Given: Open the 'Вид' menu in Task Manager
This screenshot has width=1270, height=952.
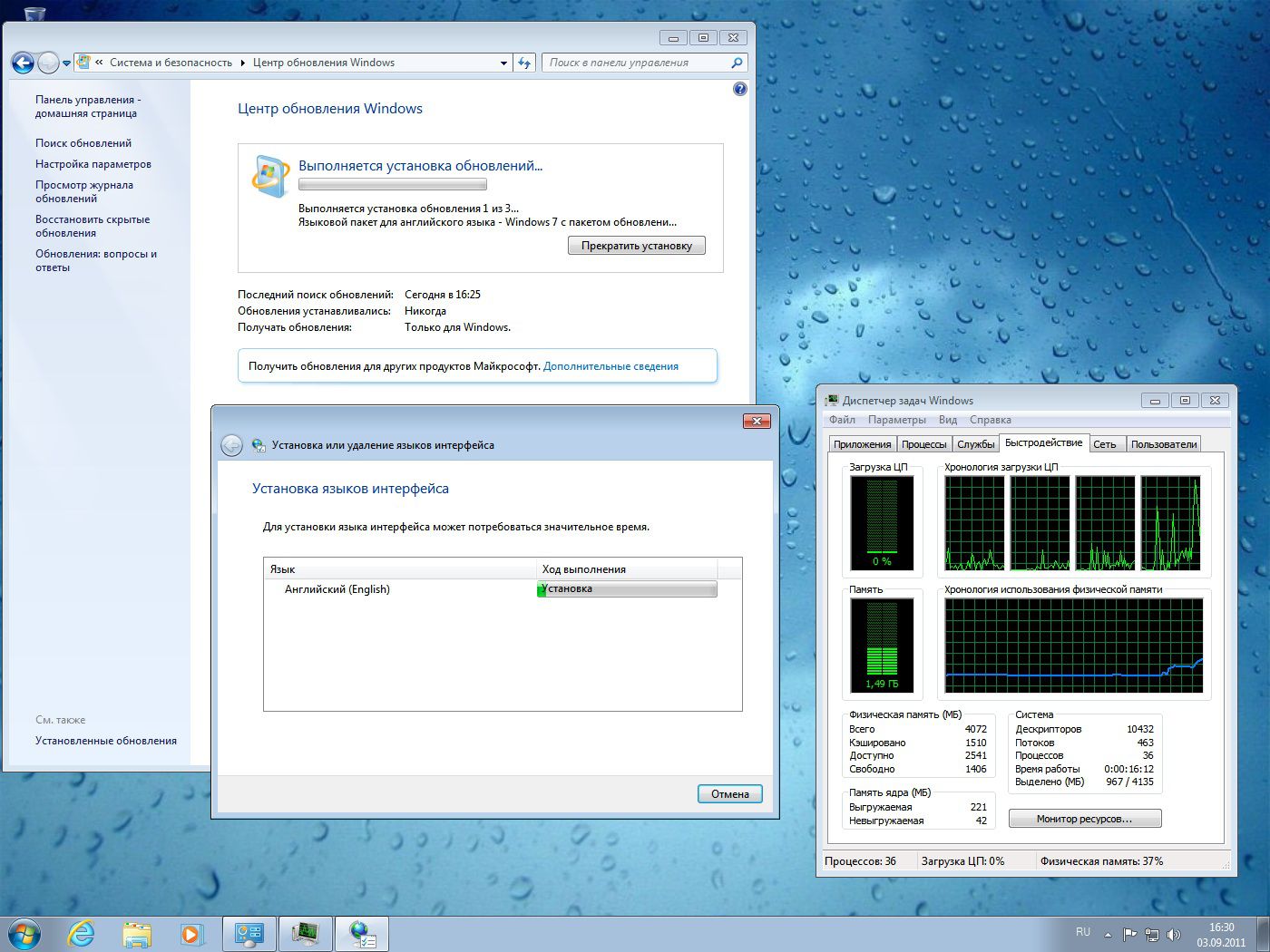Looking at the screenshot, I should (x=948, y=420).
